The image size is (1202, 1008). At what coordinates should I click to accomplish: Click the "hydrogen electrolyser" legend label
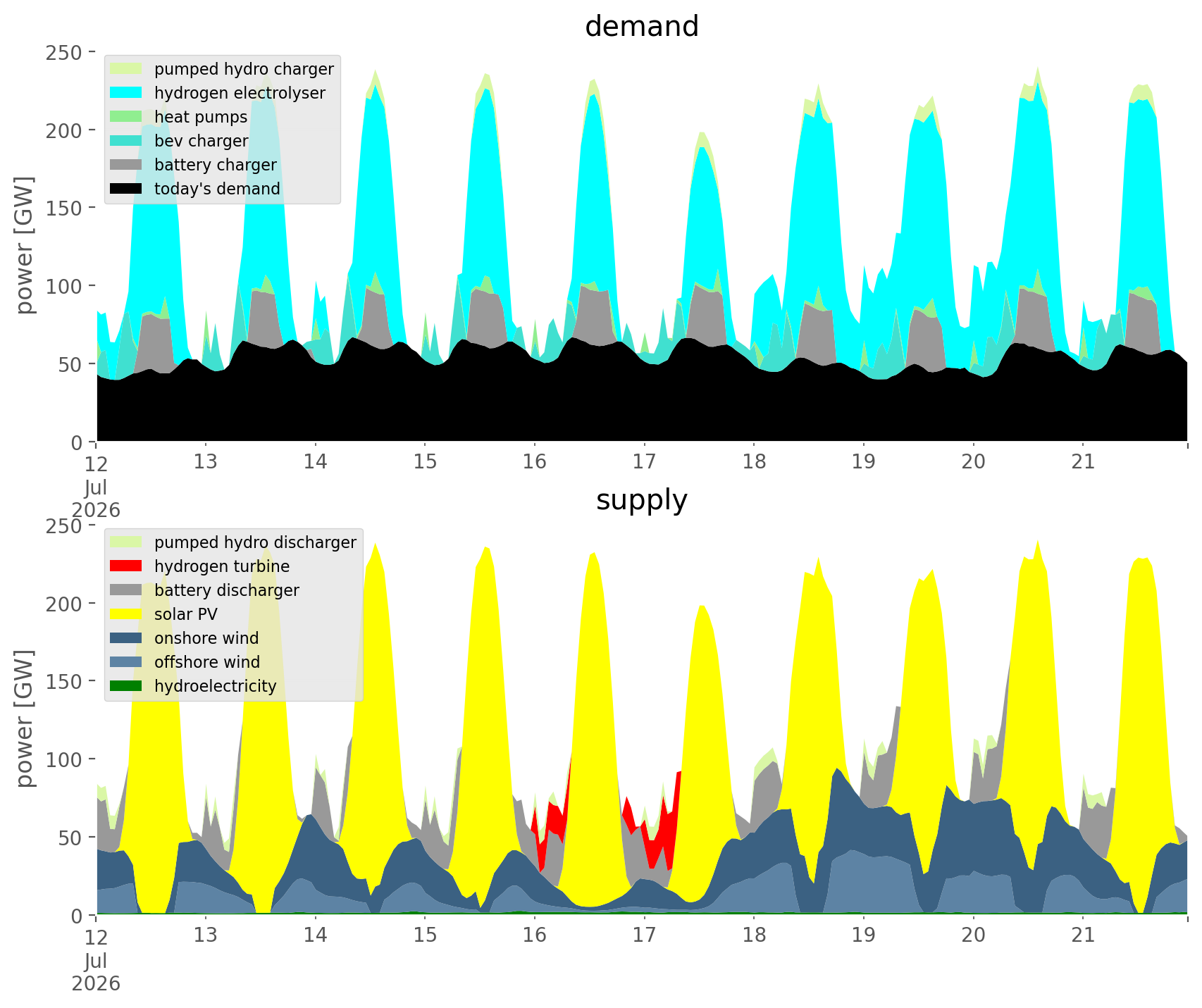point(240,94)
